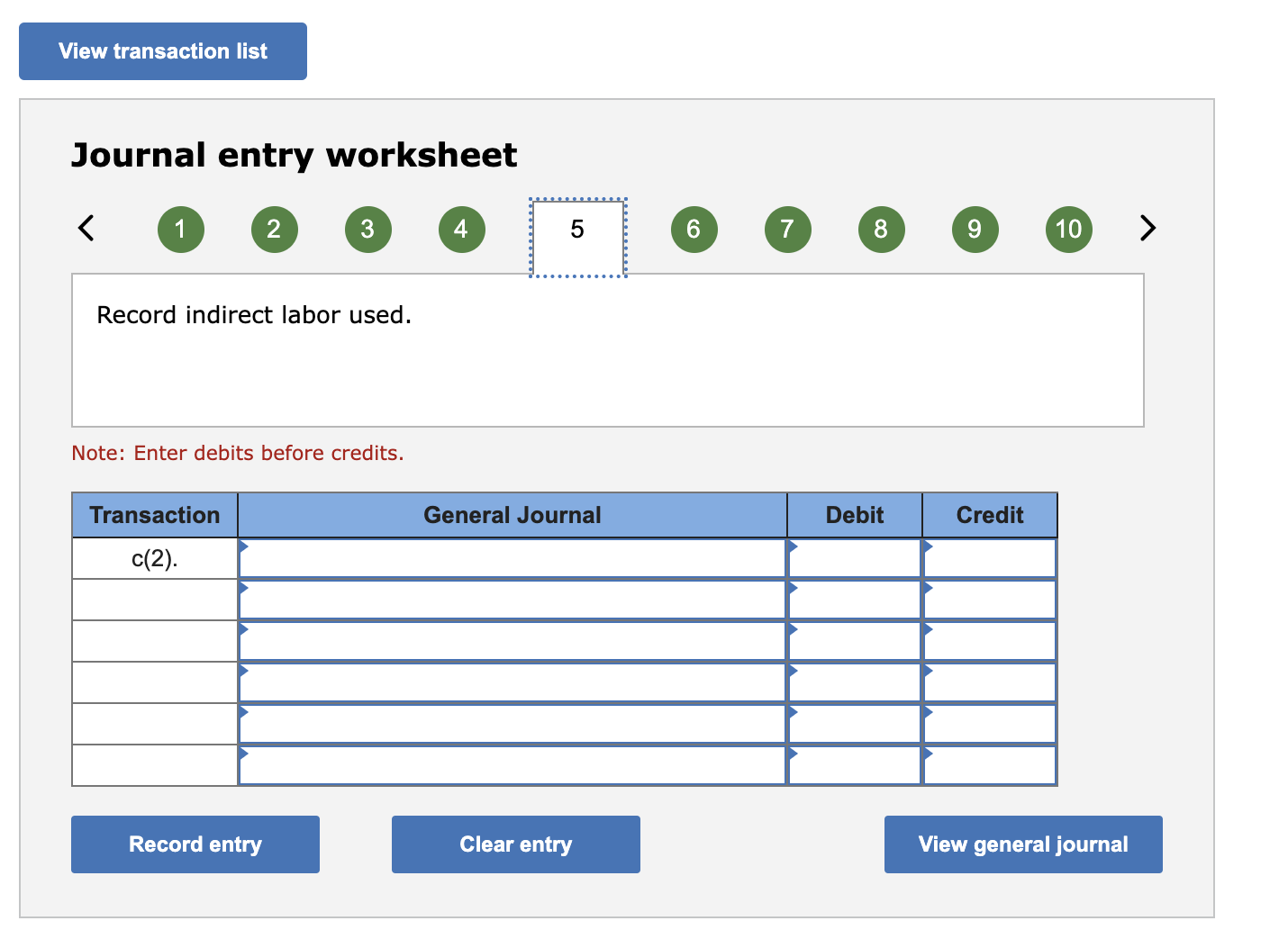The image size is (1288, 939).
Task: Select transaction circle 2
Action: 274,229
